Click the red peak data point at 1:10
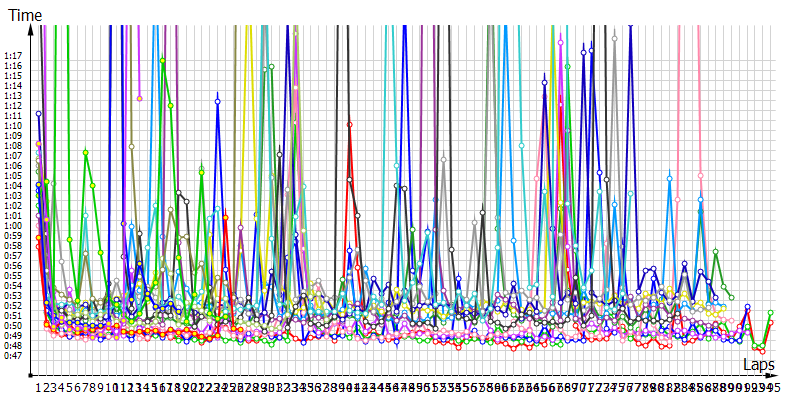The width and height of the screenshot is (800, 400). point(349,124)
